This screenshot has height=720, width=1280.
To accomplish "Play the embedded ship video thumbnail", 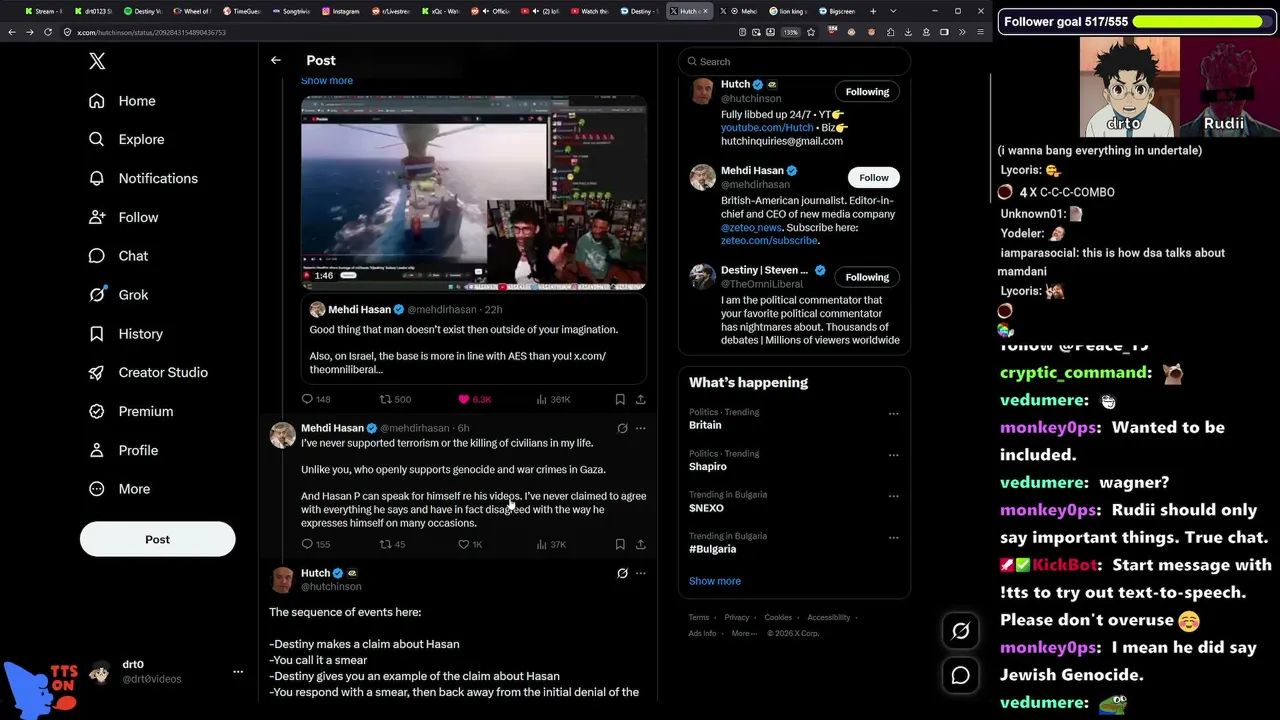I will [x=474, y=193].
